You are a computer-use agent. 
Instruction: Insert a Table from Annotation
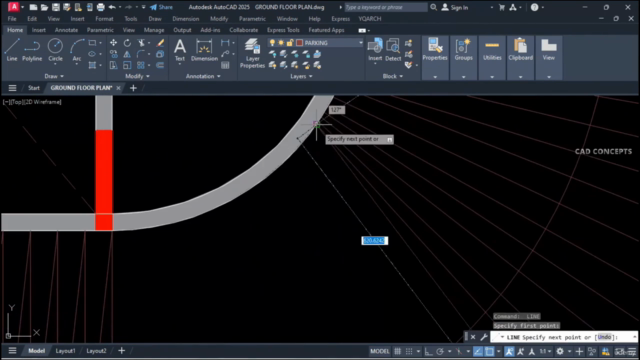click(x=225, y=65)
